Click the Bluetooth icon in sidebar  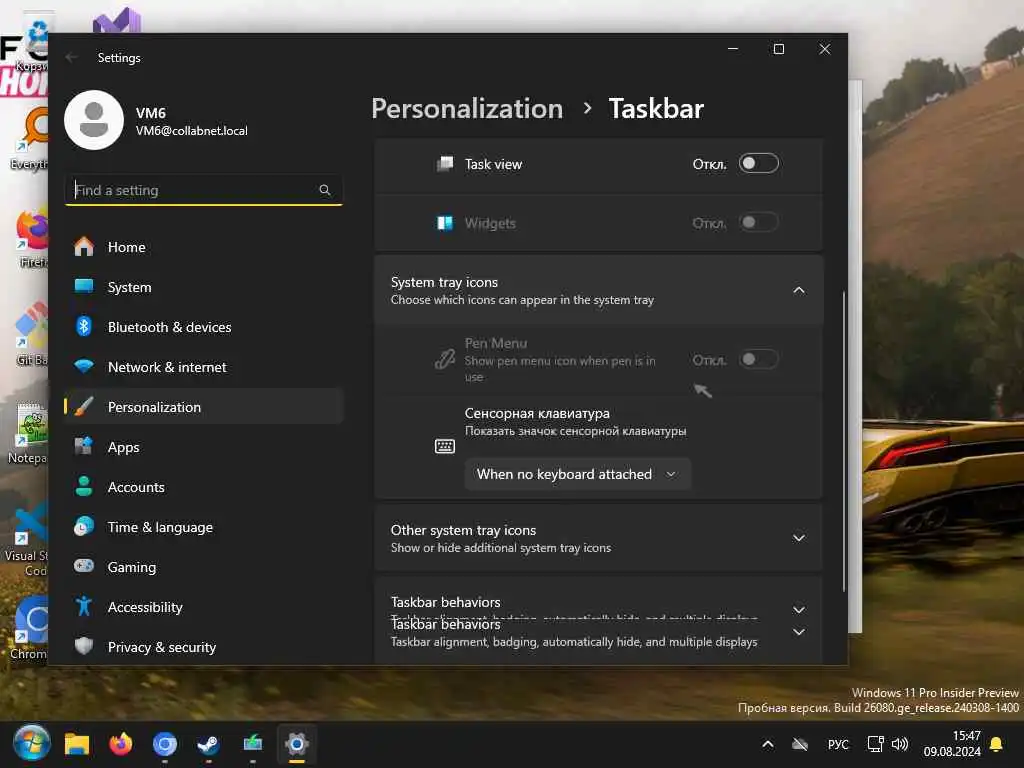pos(84,326)
